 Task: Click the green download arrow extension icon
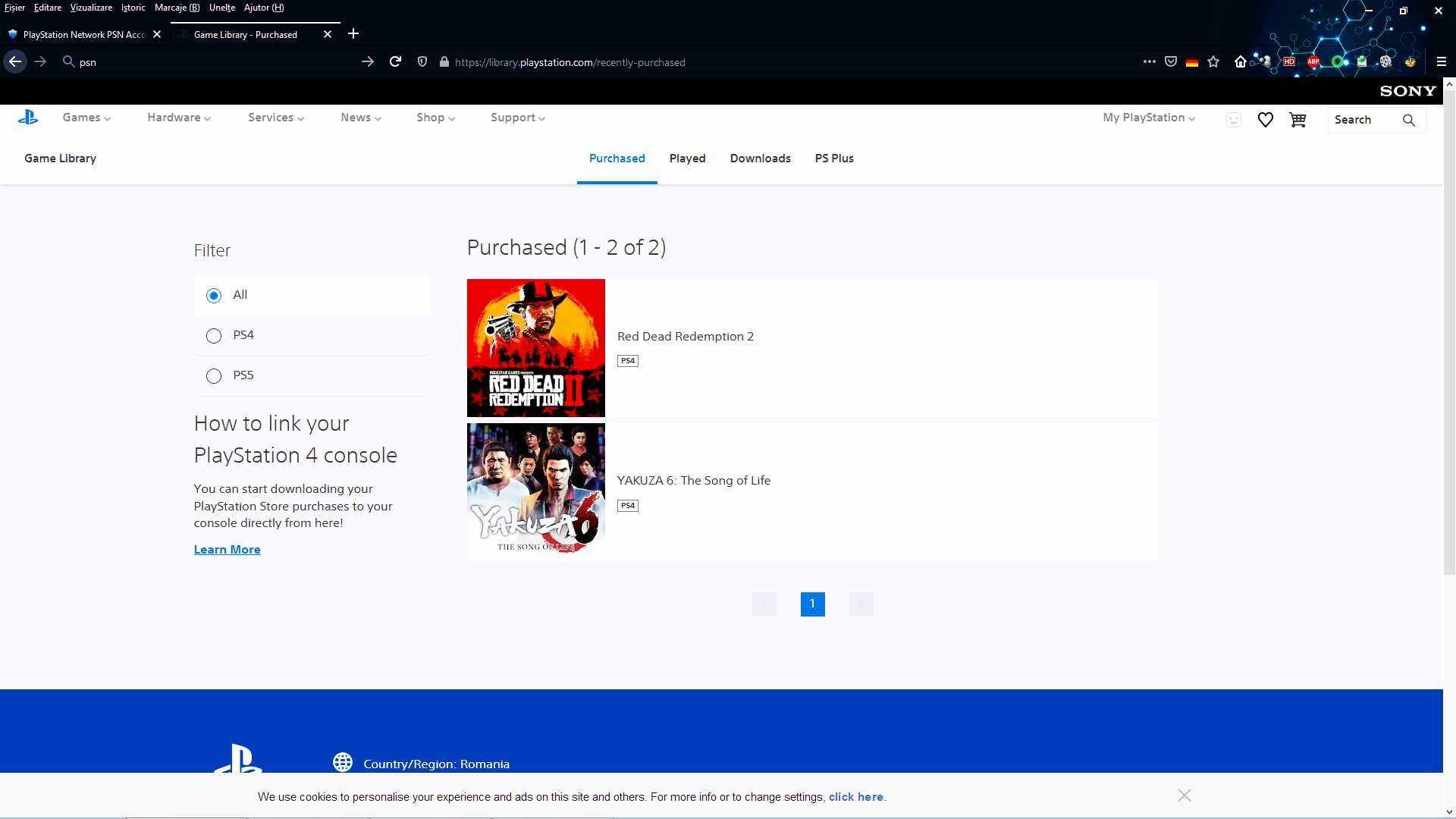[1362, 62]
